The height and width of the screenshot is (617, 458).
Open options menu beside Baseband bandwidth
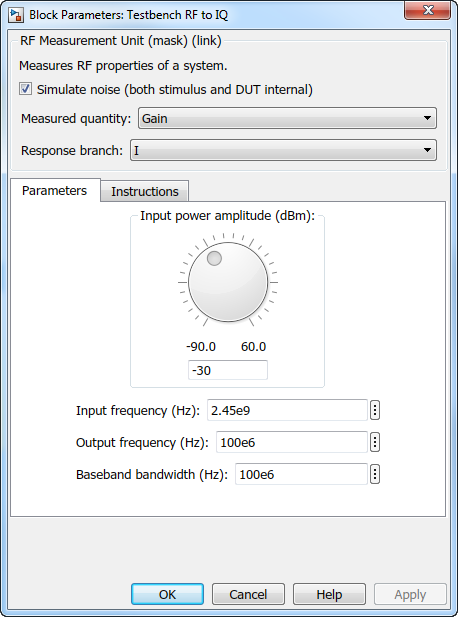pyautogui.click(x=375, y=474)
